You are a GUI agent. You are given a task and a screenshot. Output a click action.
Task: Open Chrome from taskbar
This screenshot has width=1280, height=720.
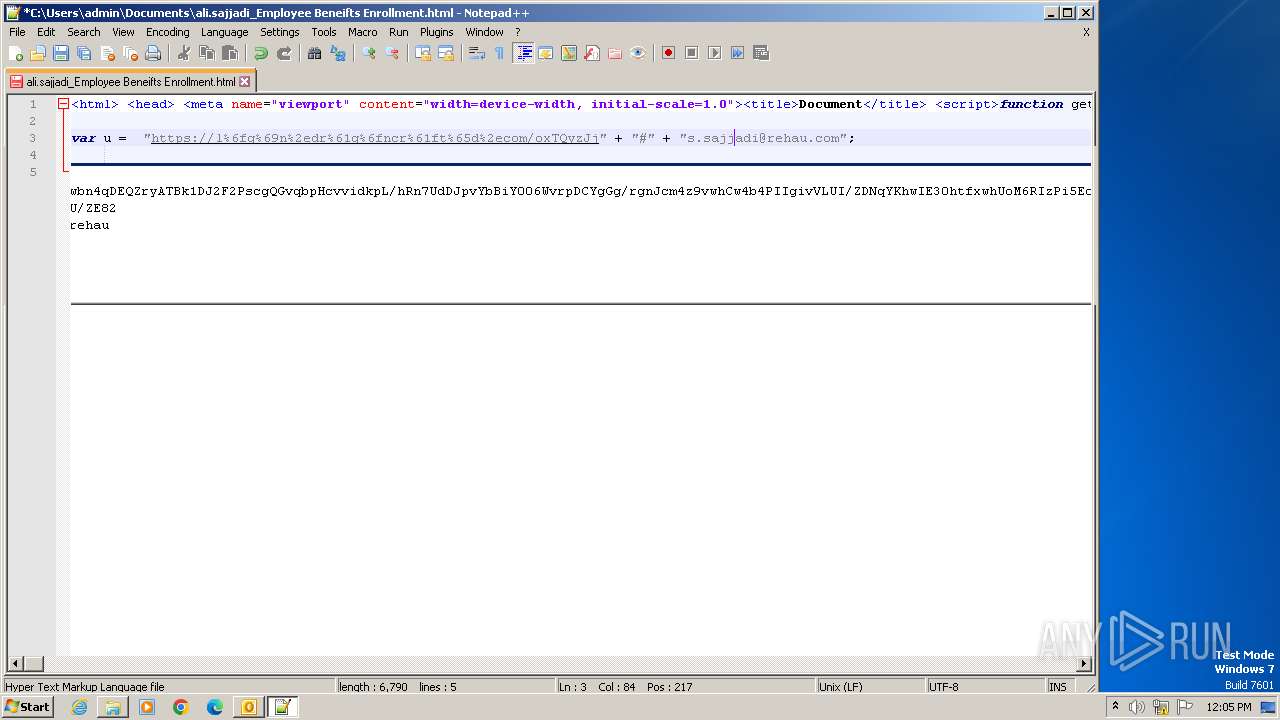[x=181, y=707]
